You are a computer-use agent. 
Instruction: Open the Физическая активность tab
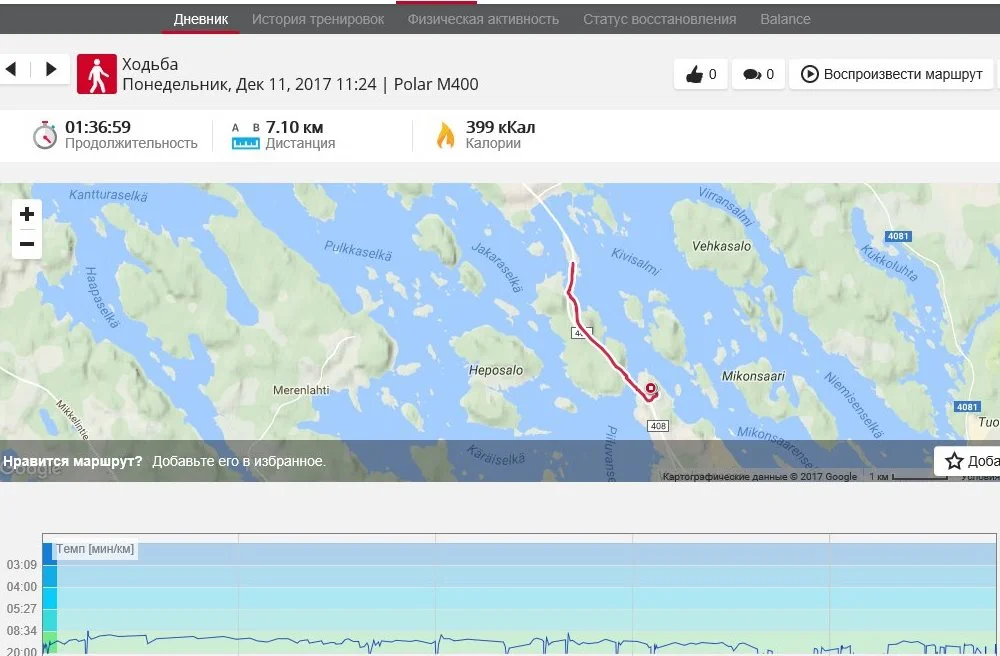[483, 19]
